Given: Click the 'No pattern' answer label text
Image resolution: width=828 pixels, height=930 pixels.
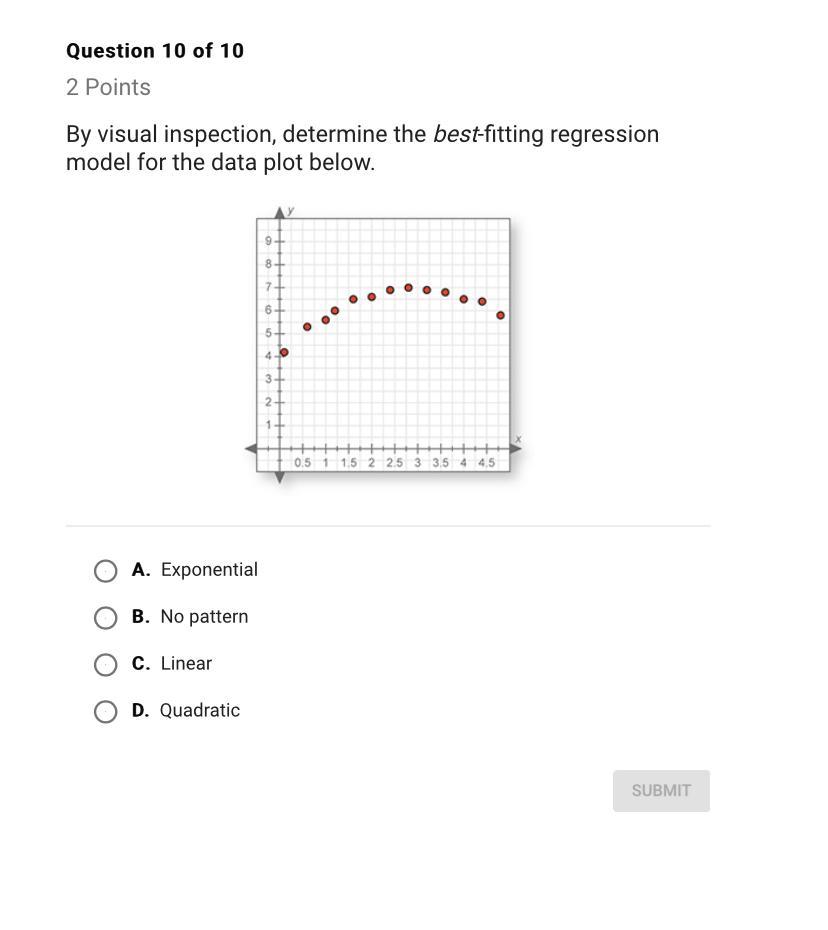Looking at the screenshot, I should point(204,617).
